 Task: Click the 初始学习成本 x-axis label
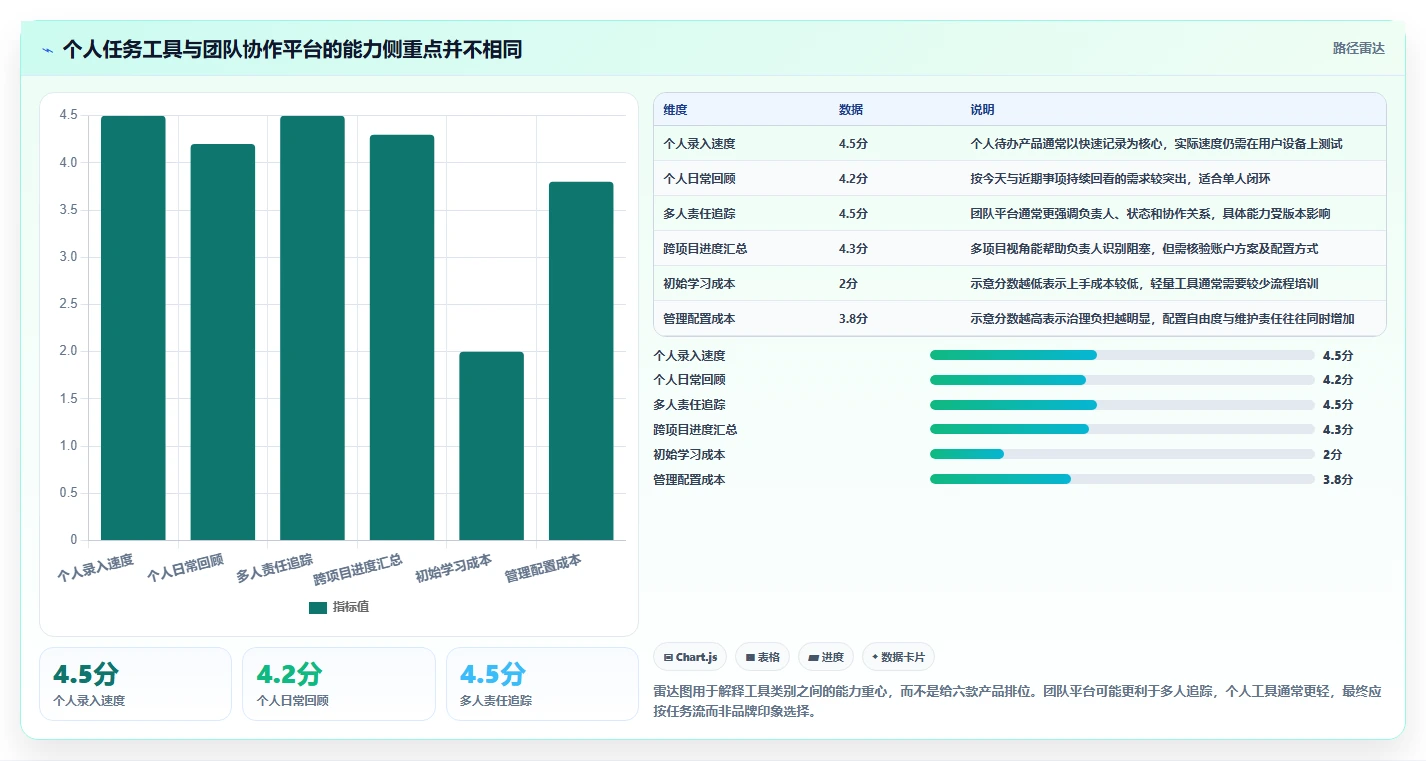tap(453, 567)
